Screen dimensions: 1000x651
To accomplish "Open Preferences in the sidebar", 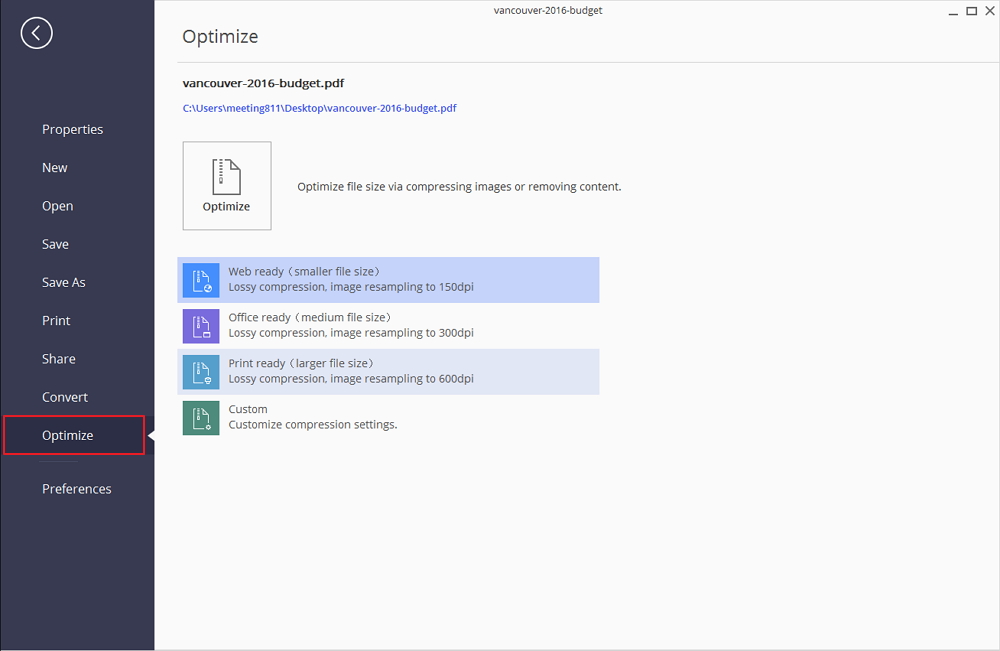I will pyautogui.click(x=77, y=489).
